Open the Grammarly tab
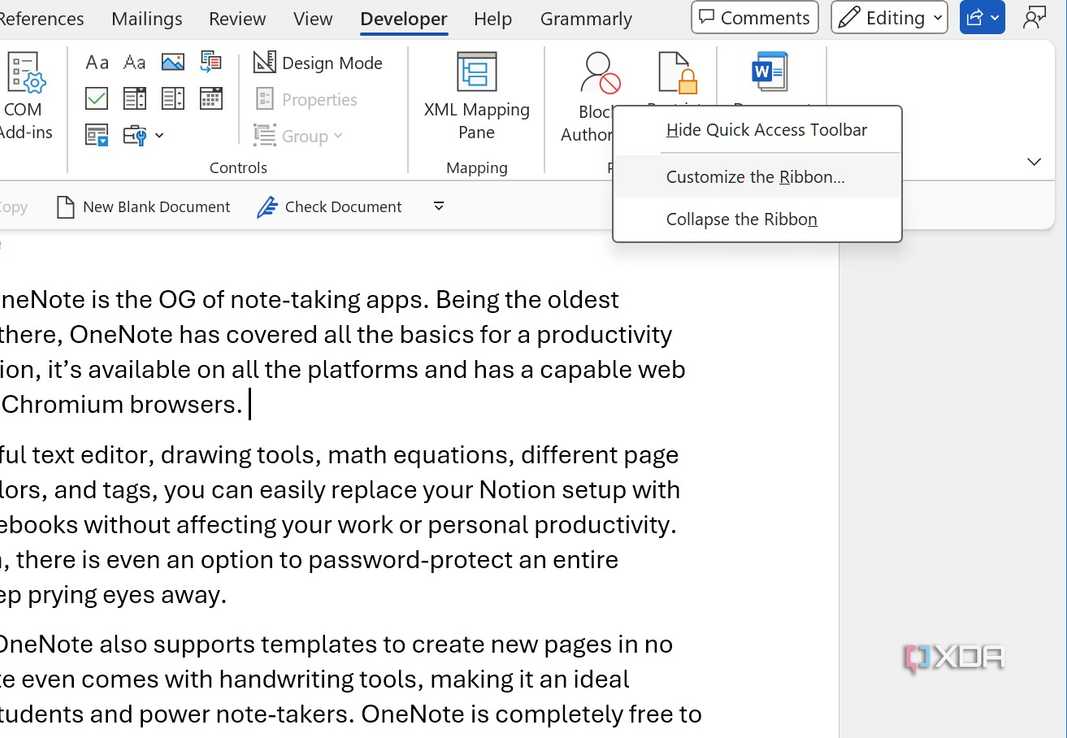The height and width of the screenshot is (738, 1067). [586, 18]
